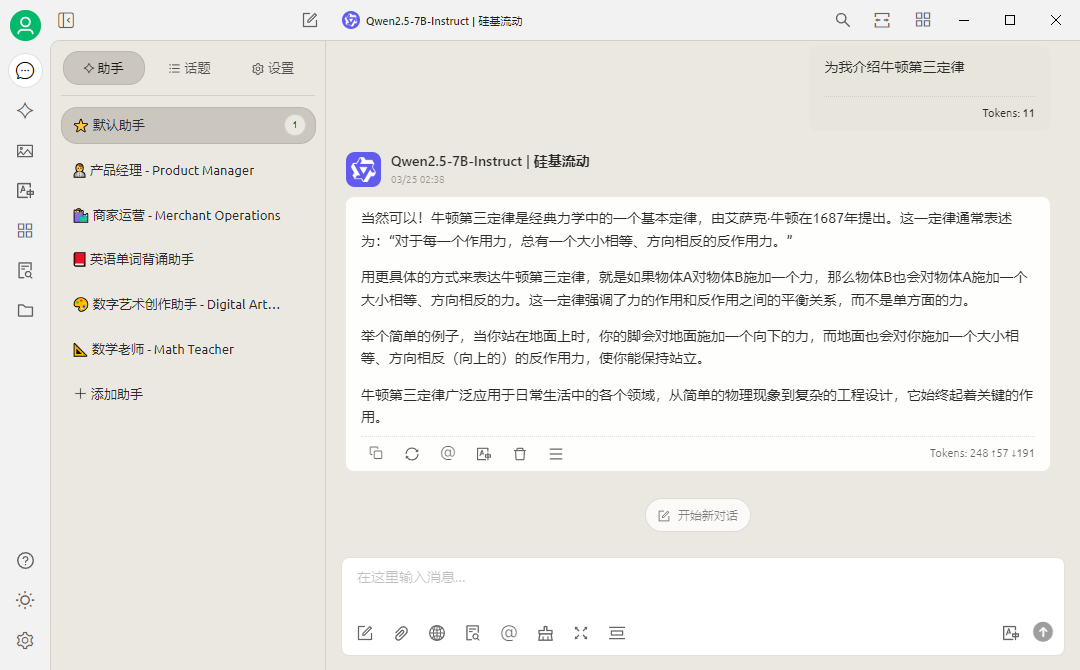1080x670 pixels.
Task: Open the message's more options menu
Action: coord(556,453)
